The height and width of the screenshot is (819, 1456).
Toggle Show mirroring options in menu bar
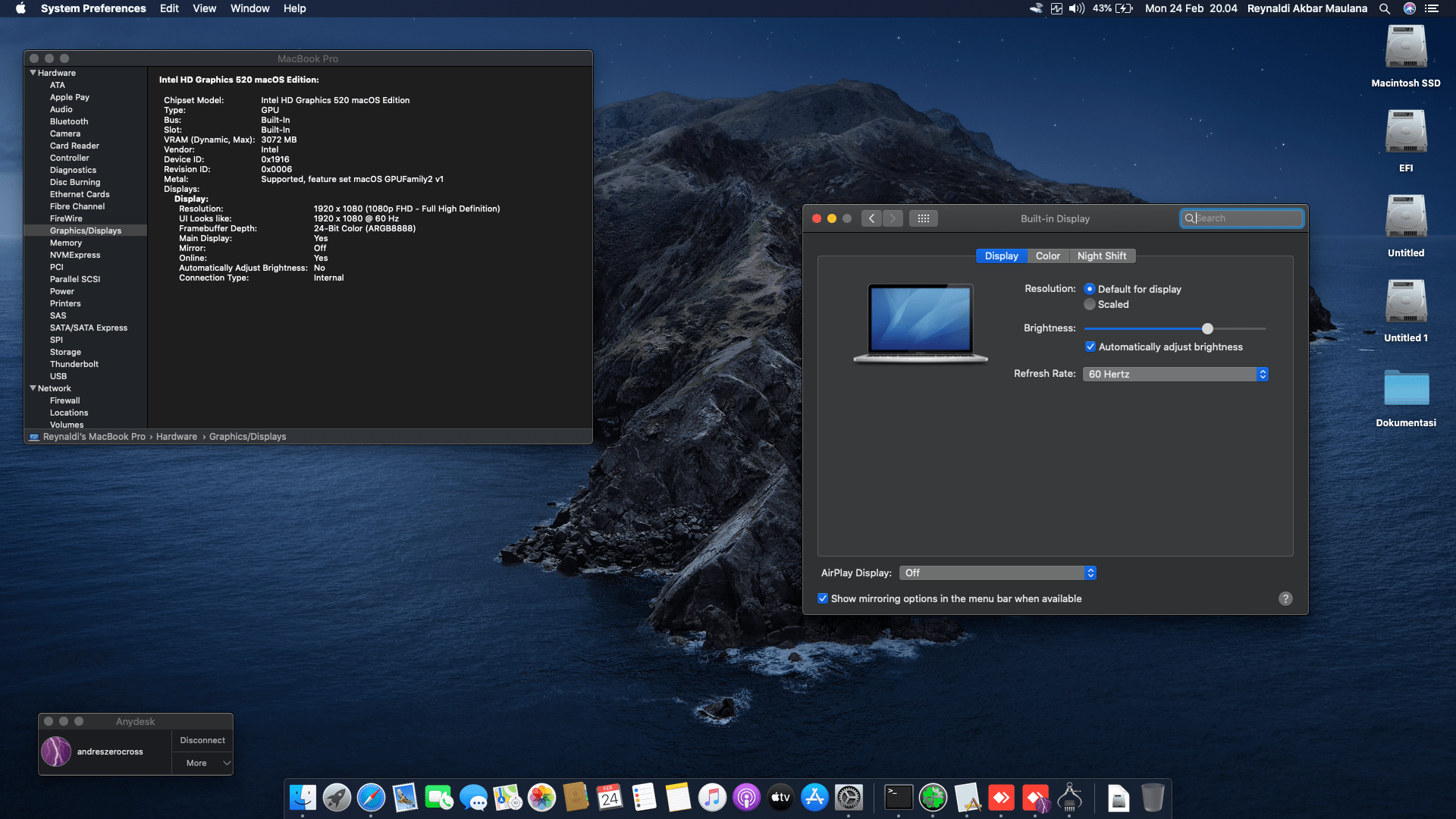(823, 598)
